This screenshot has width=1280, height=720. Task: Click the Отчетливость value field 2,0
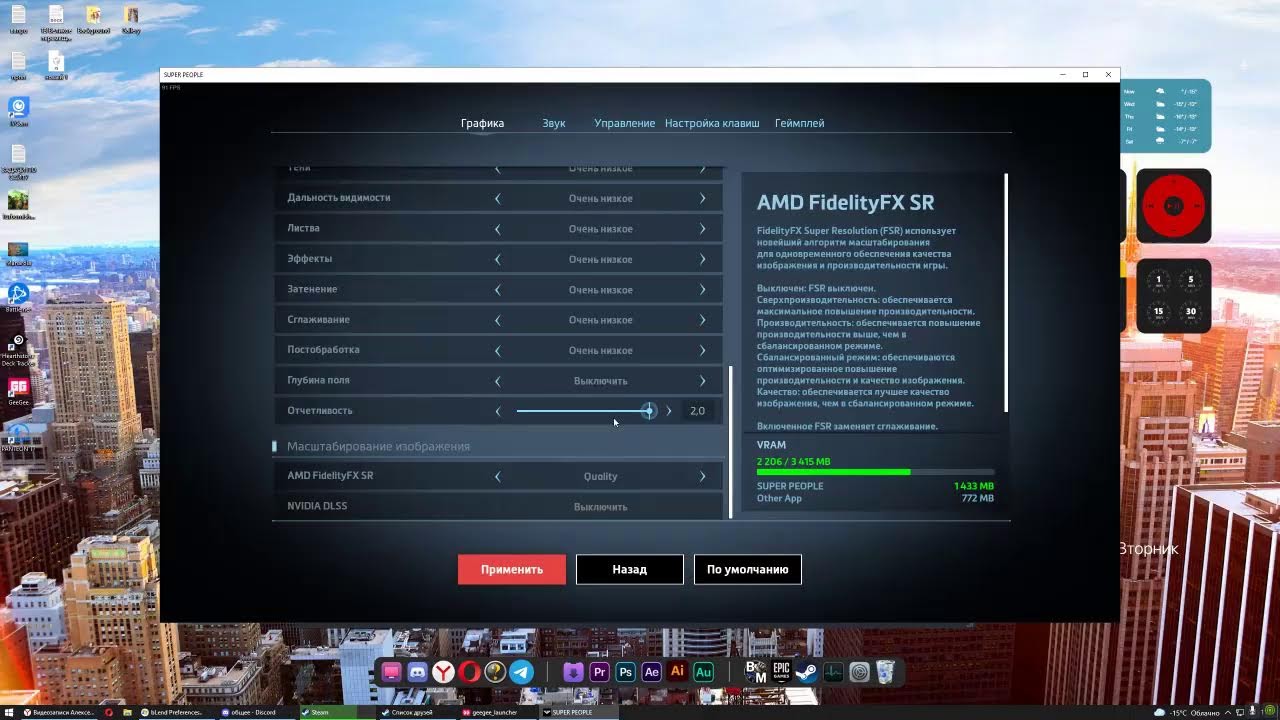pyautogui.click(x=698, y=411)
